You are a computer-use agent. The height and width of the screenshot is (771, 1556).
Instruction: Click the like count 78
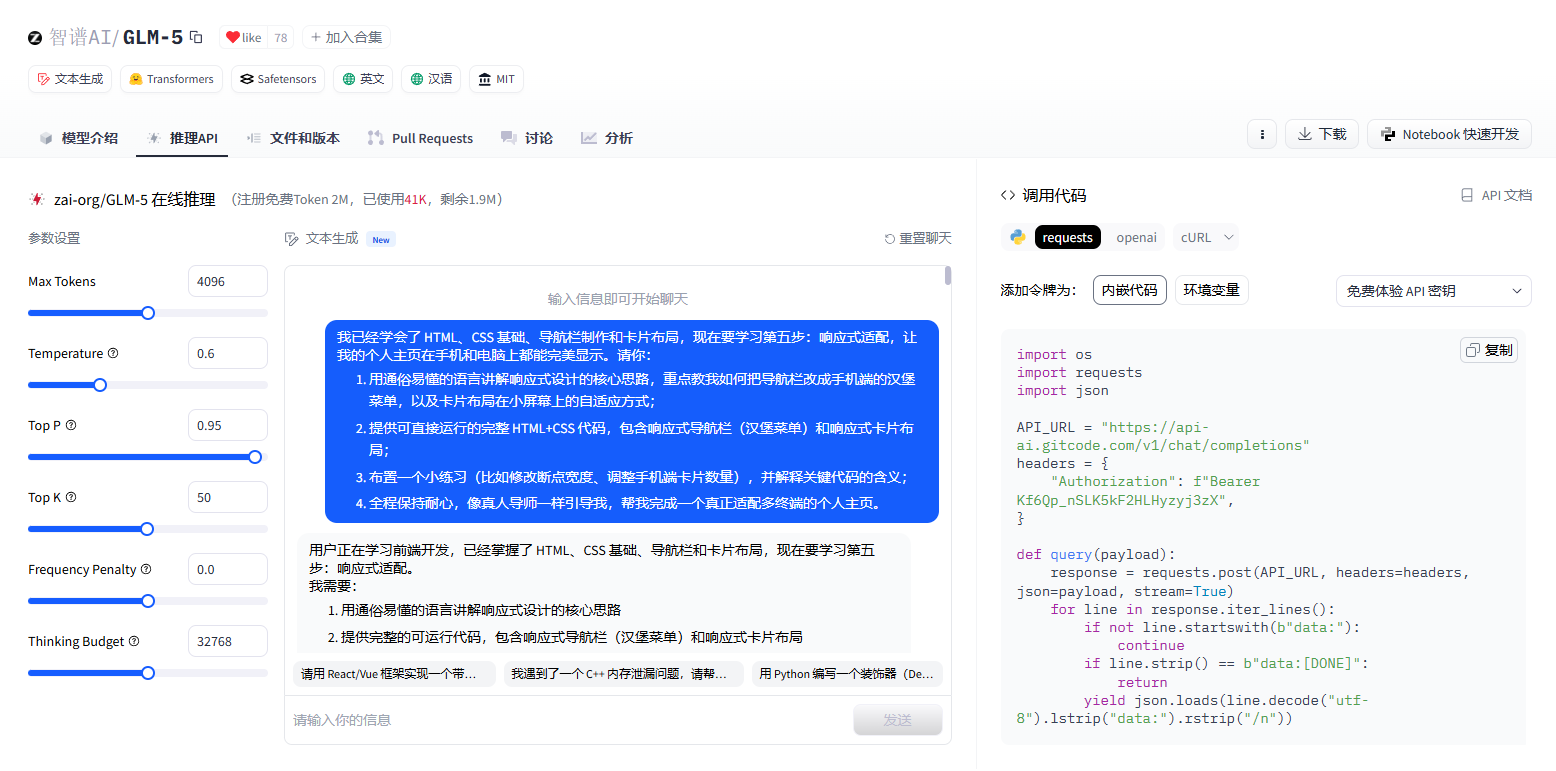click(x=281, y=37)
